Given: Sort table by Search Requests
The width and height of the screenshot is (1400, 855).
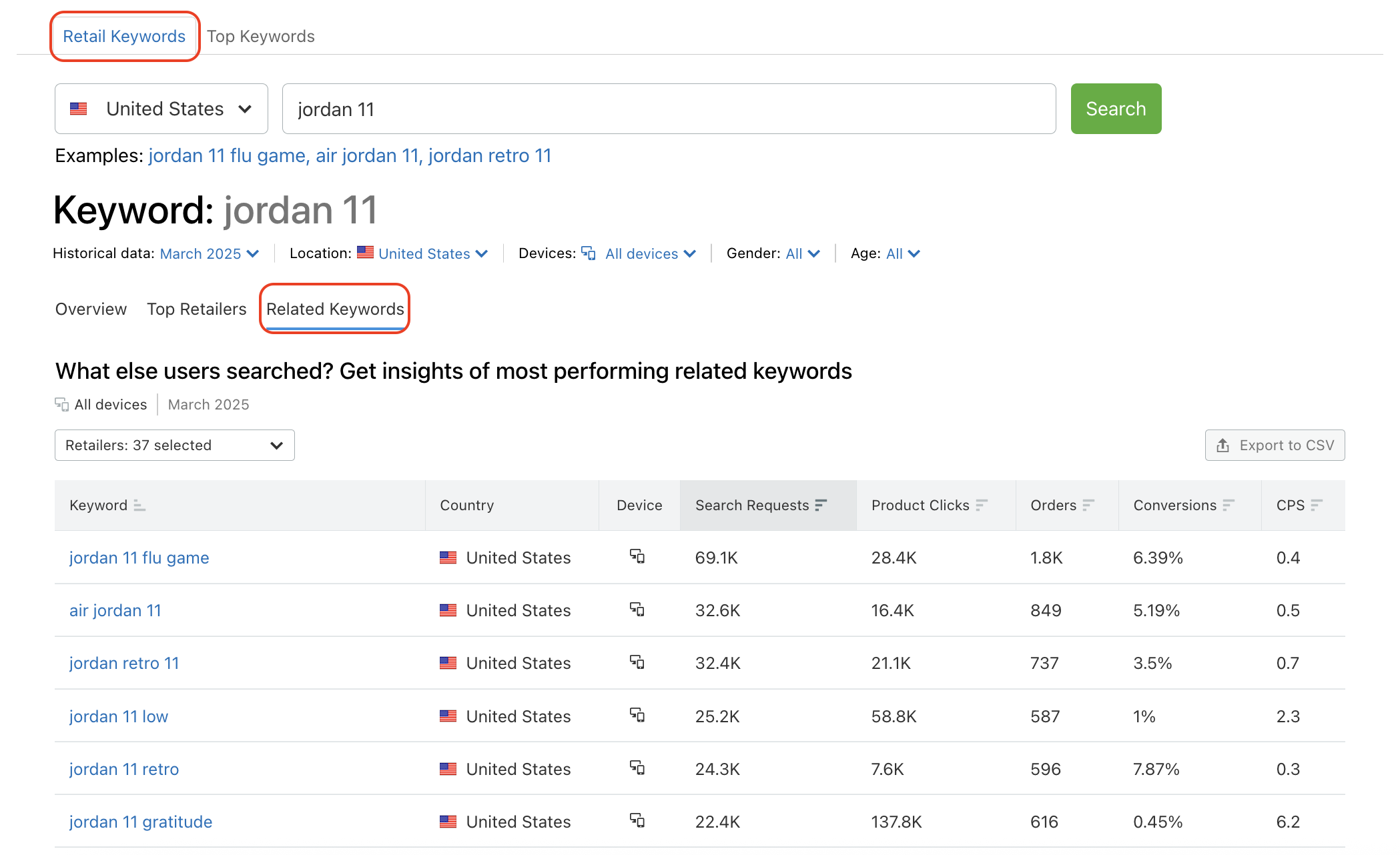Looking at the screenshot, I should point(821,505).
